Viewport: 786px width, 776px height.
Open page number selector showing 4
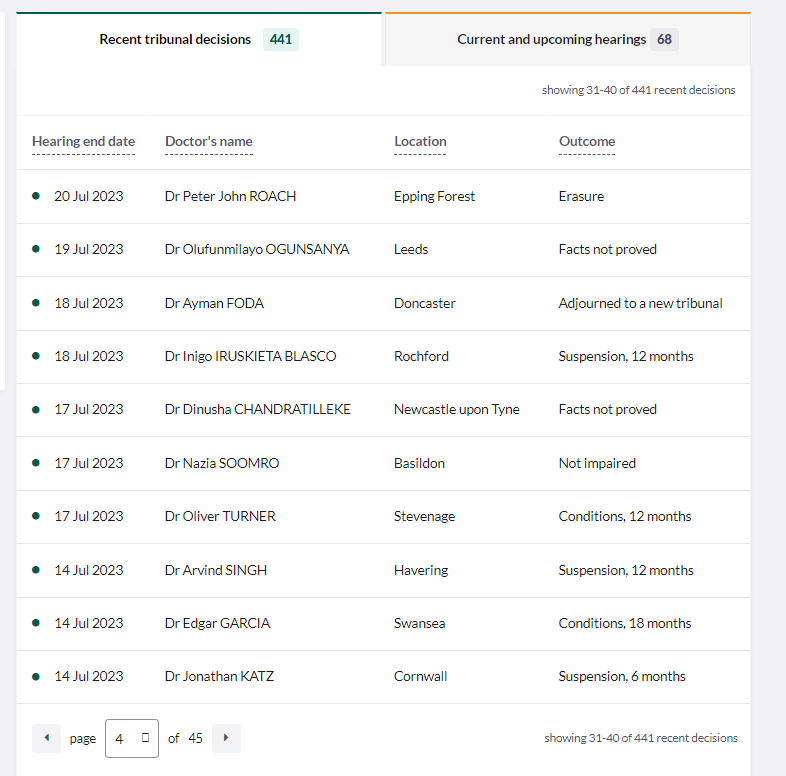[131, 738]
